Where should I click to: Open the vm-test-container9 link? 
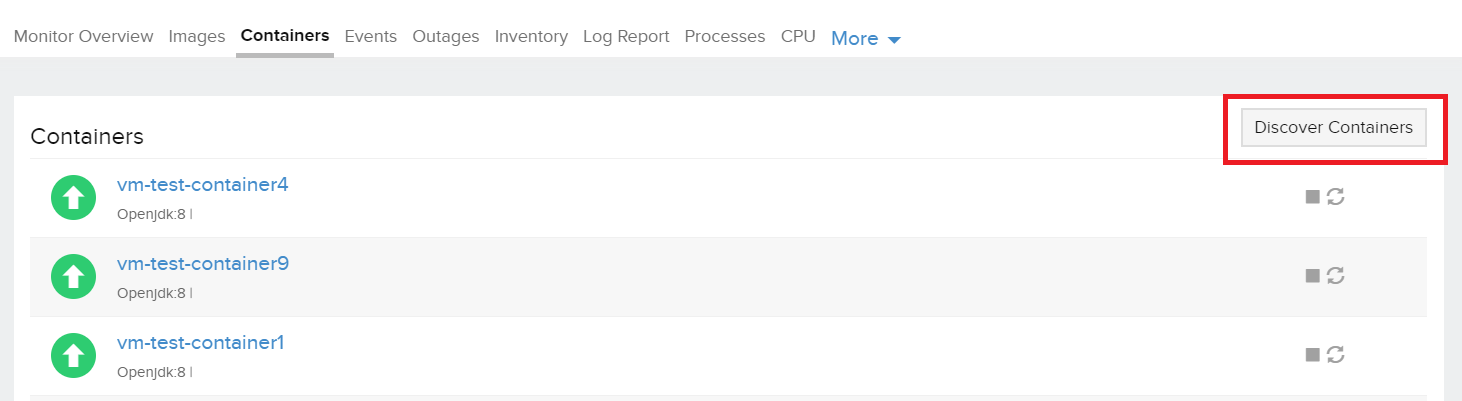coord(203,263)
